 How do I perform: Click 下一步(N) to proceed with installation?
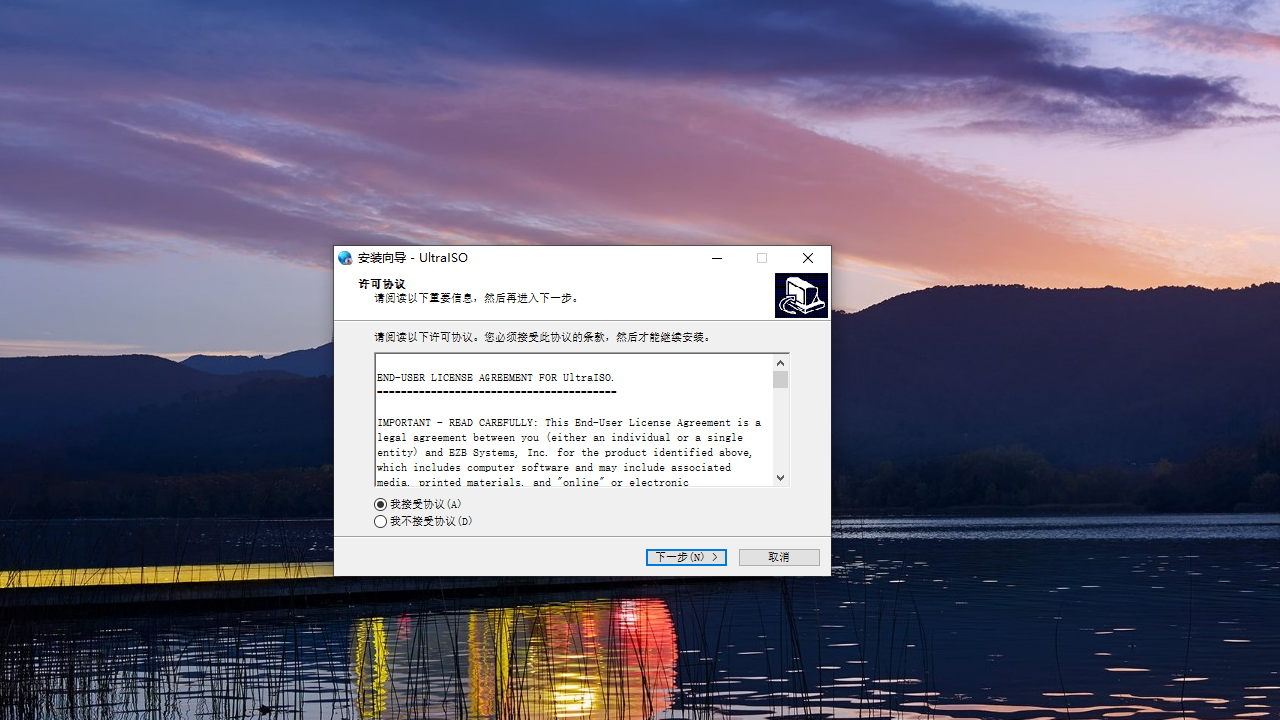pyautogui.click(x=686, y=557)
